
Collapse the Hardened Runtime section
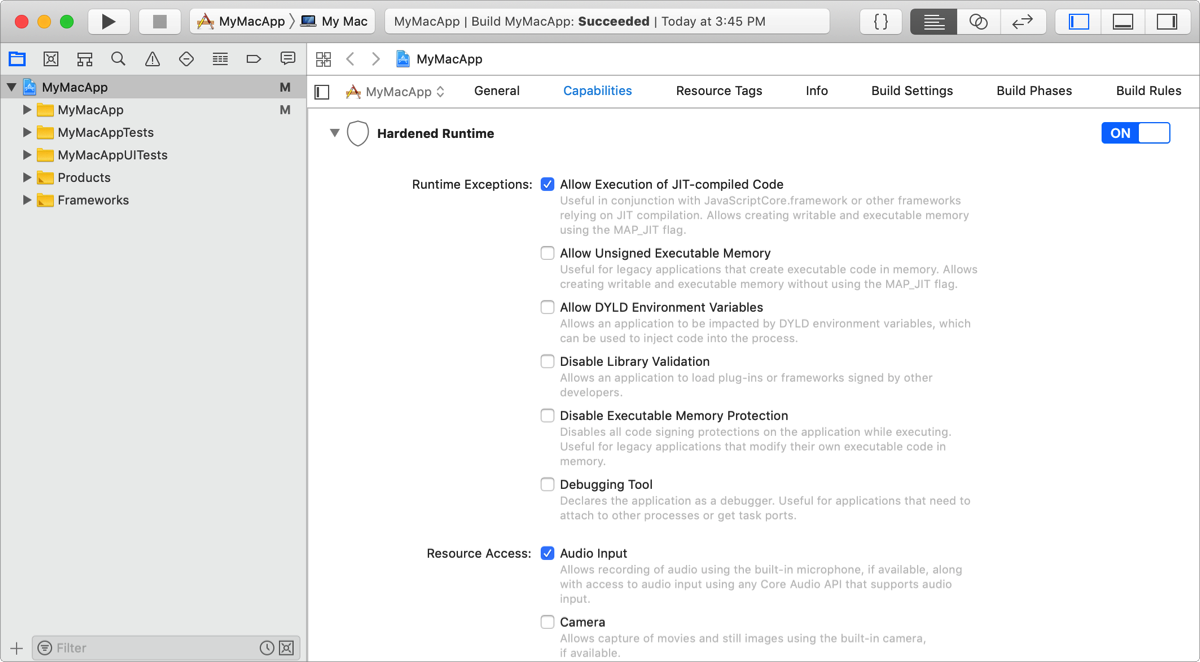(x=335, y=133)
